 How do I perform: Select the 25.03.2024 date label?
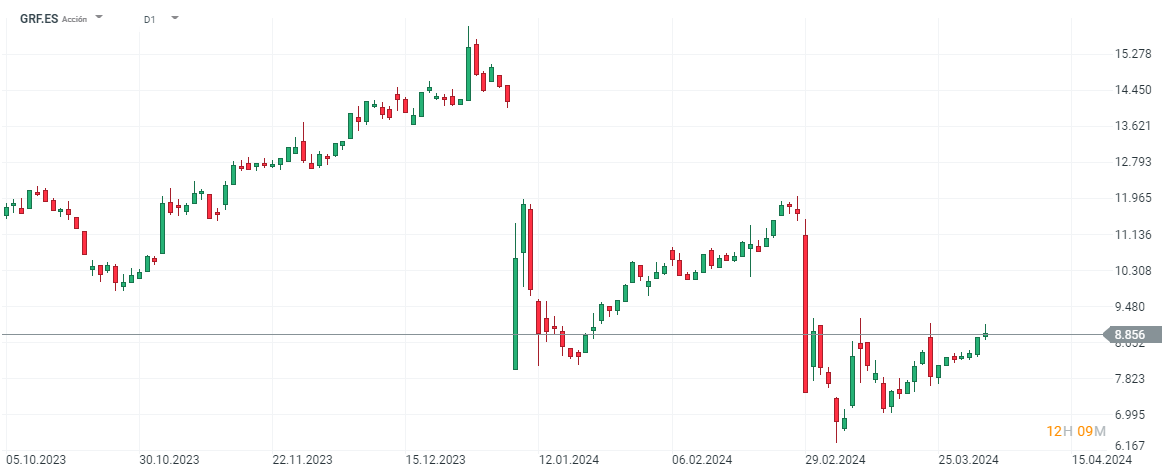pyautogui.click(x=970, y=460)
